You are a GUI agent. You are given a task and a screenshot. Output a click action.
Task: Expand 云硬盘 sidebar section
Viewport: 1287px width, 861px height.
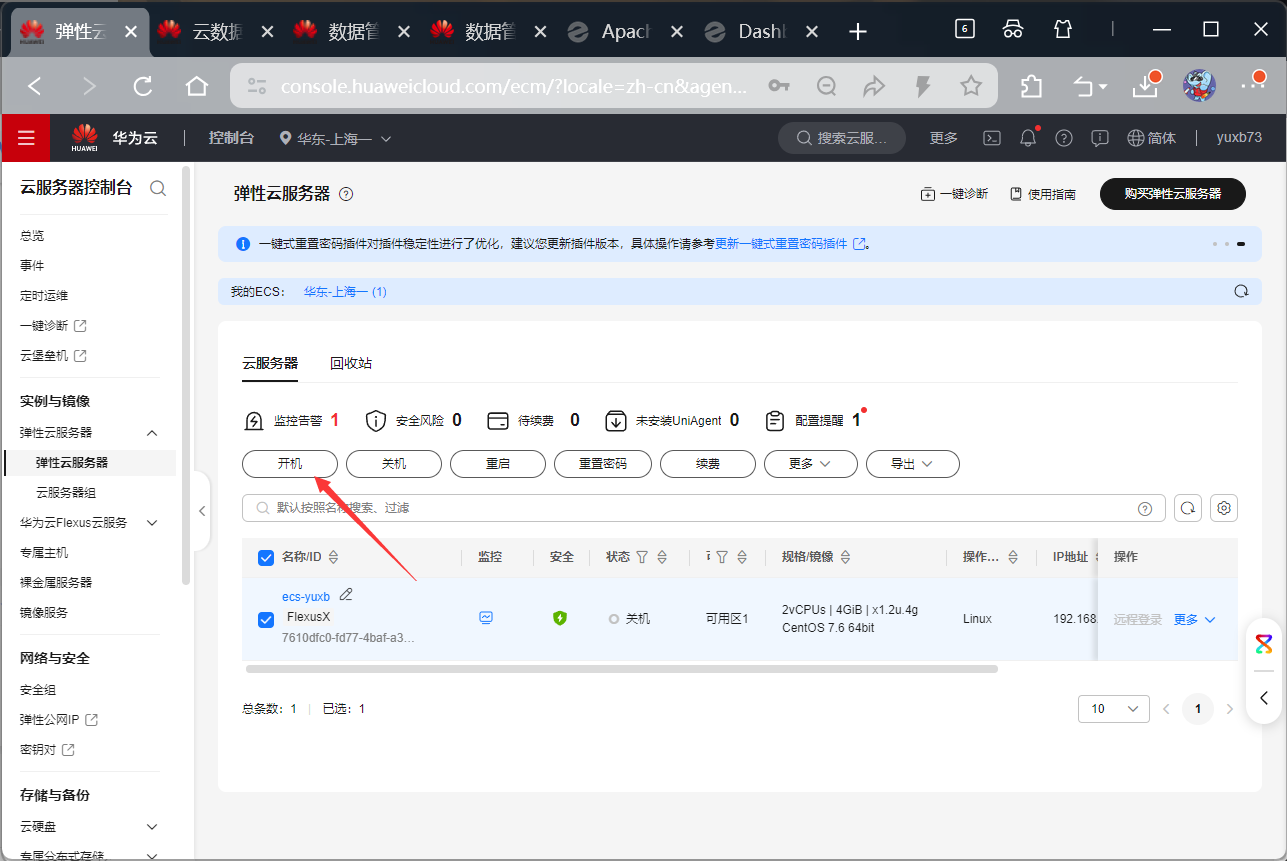(152, 827)
